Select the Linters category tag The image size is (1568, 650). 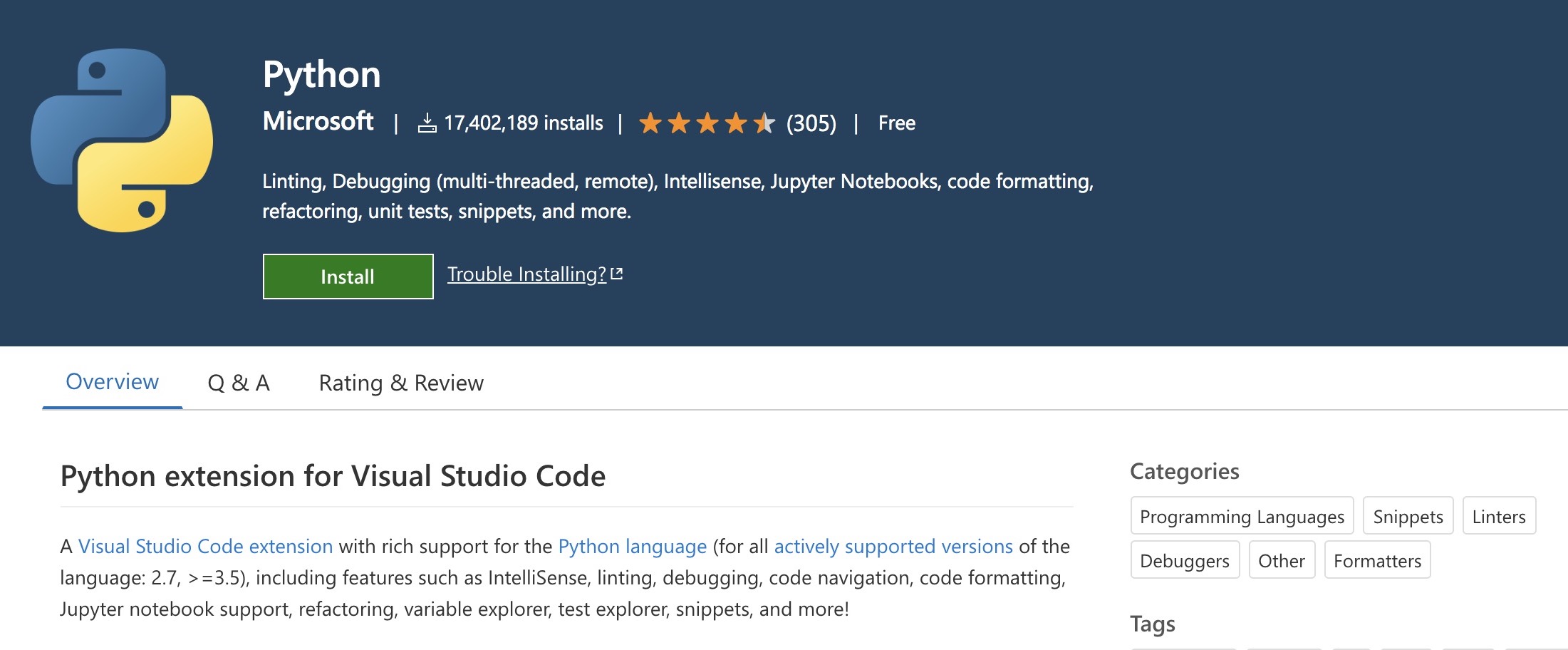coord(1499,516)
